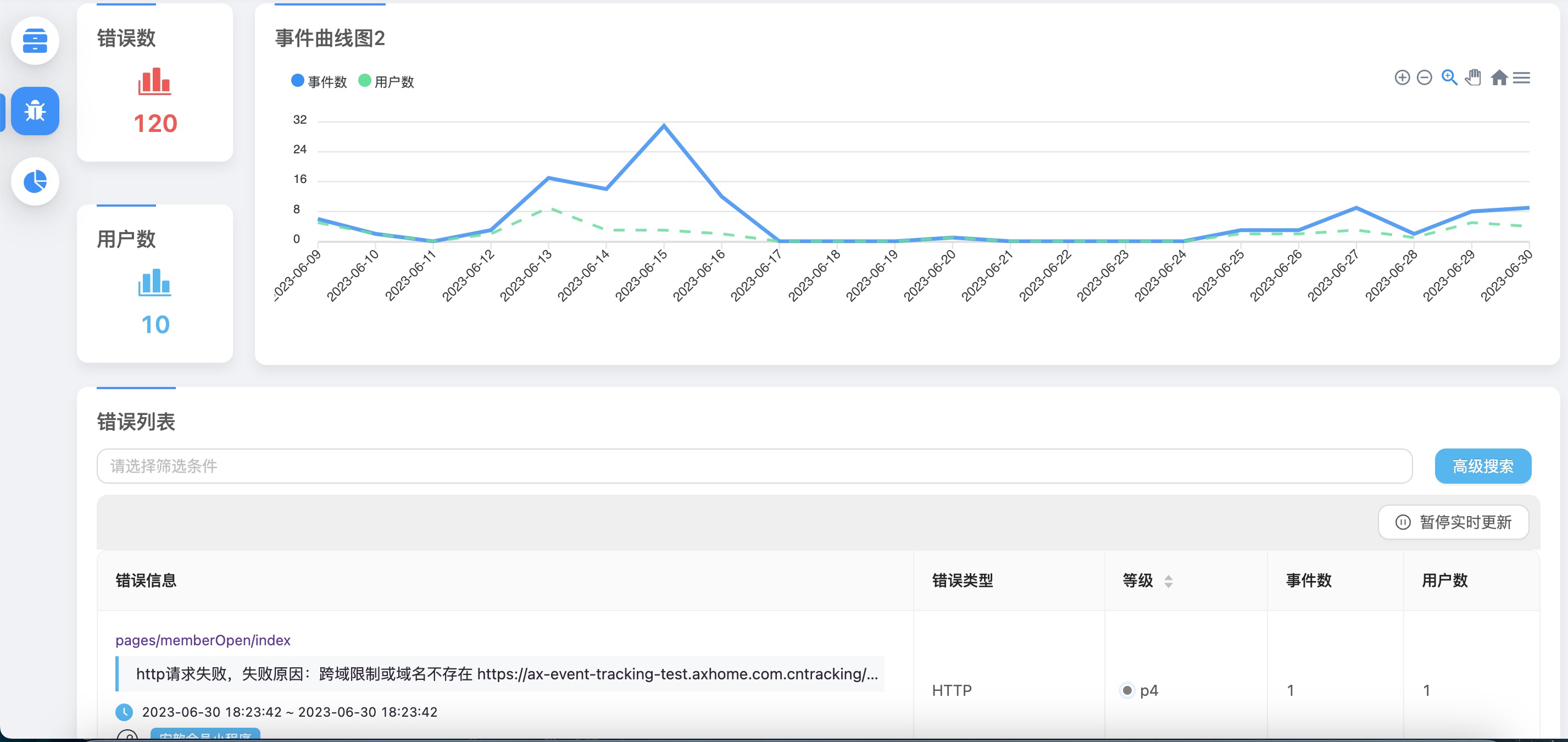Select the bug error monitoring sidebar icon

coord(35,111)
